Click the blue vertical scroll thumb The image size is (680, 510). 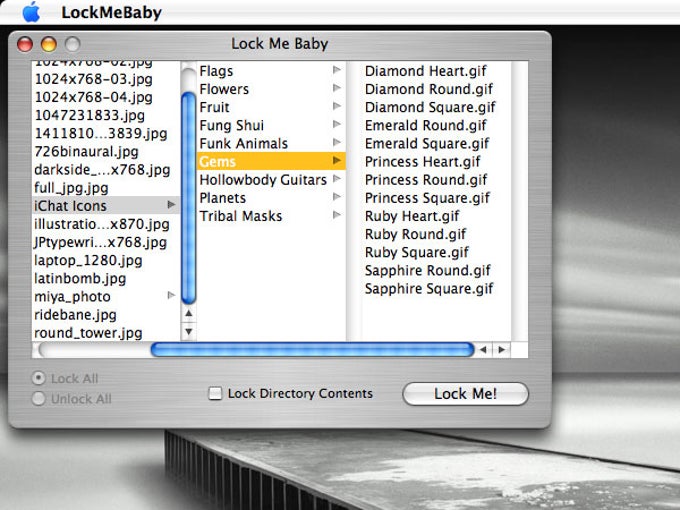click(x=189, y=198)
